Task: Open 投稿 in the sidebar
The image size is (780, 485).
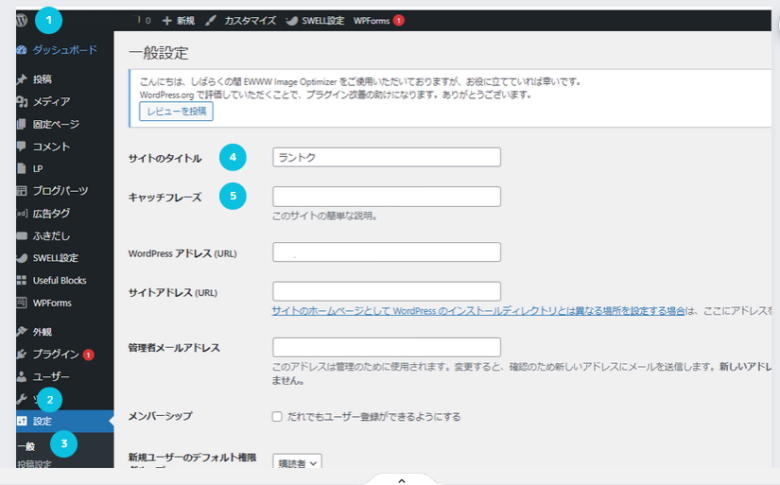Action: click(x=42, y=79)
